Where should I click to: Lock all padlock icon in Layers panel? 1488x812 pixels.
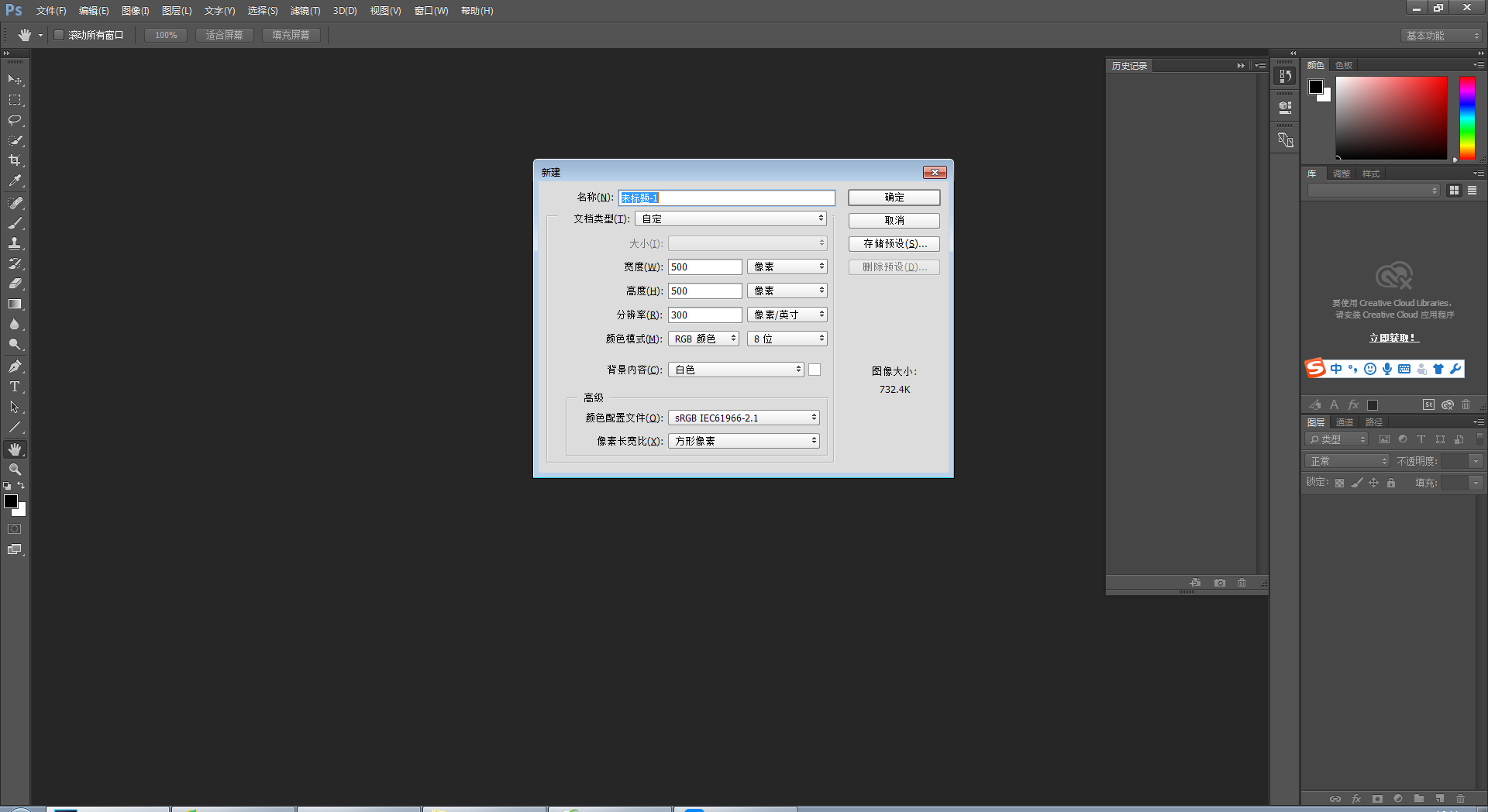tap(1391, 483)
